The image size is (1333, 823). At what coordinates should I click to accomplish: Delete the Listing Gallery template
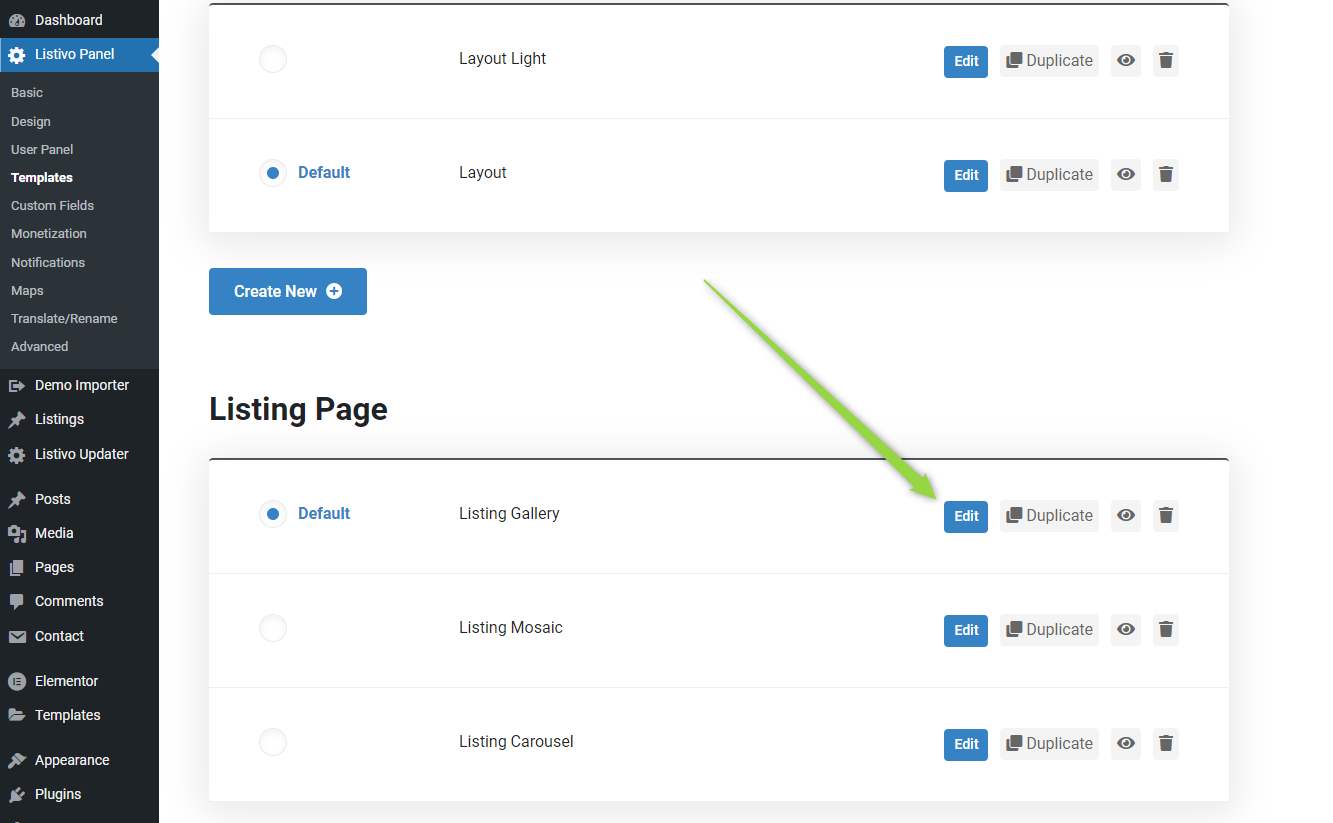click(1166, 516)
